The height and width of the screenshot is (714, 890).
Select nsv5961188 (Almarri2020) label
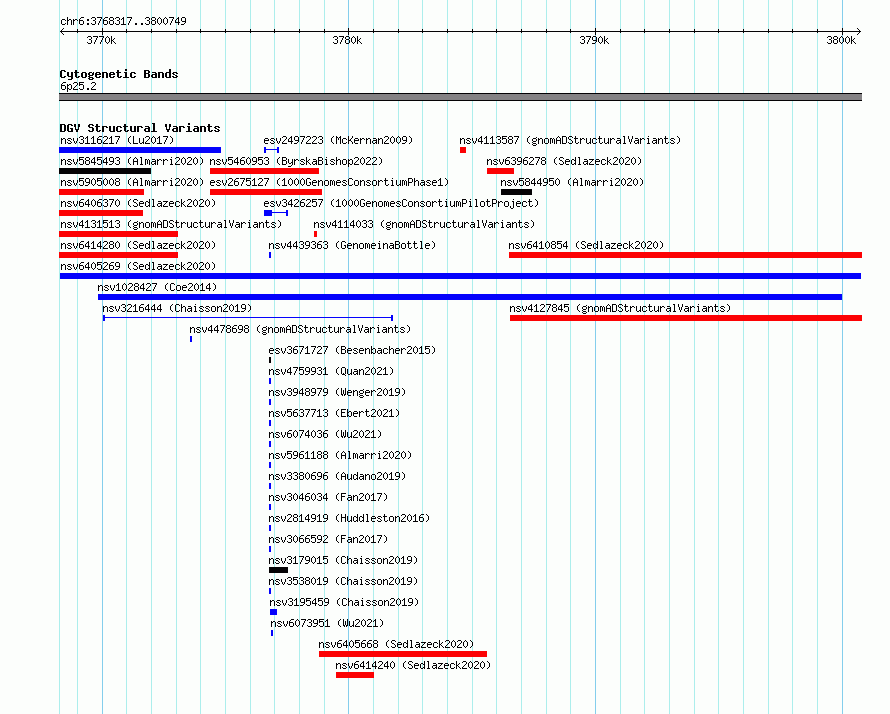coord(340,455)
